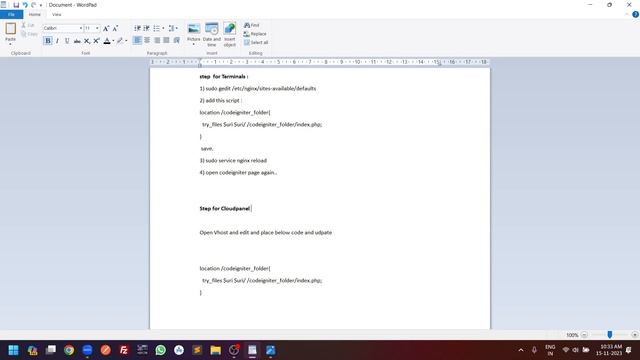Image resolution: width=640 pixels, height=360 pixels.
Task: Click the Line spacing icon
Action: click(171, 28)
